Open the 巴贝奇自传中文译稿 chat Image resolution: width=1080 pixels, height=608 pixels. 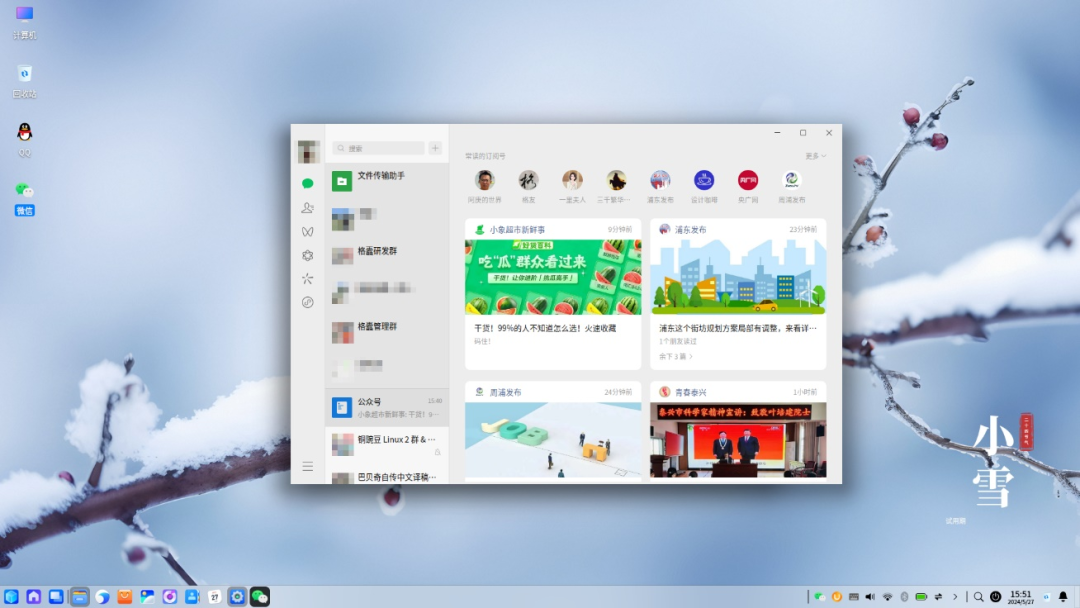tap(387, 475)
